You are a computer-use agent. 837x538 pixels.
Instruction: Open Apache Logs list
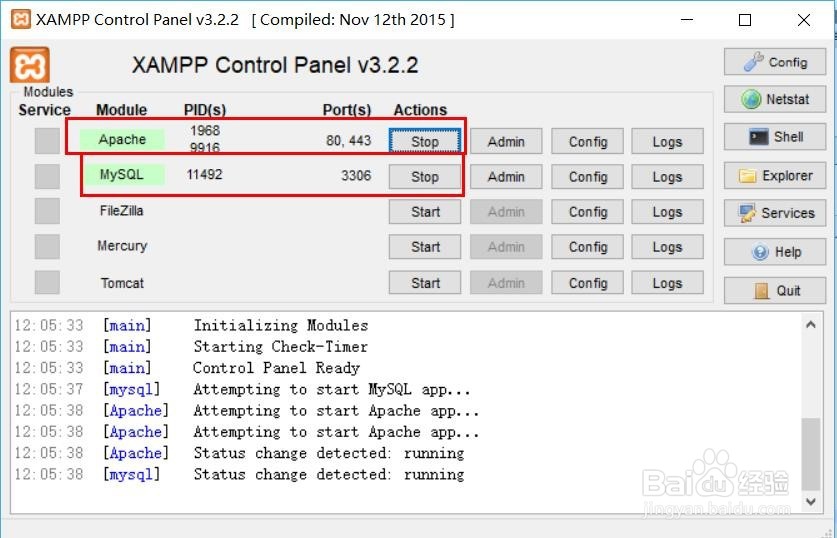coord(667,141)
